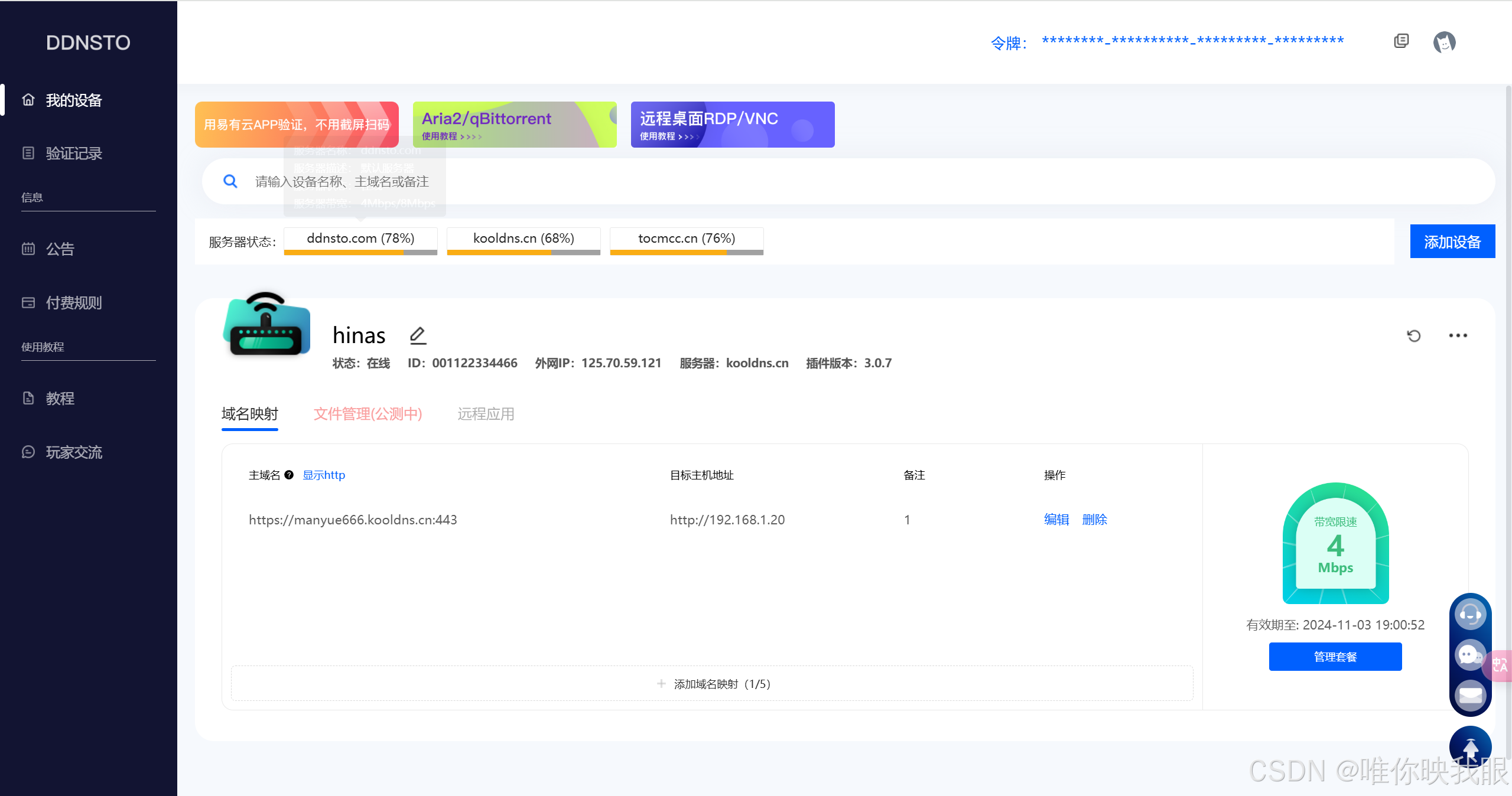Switch to 文件管理(公测中) tab
Viewport: 1512px width, 796px height.
click(368, 414)
